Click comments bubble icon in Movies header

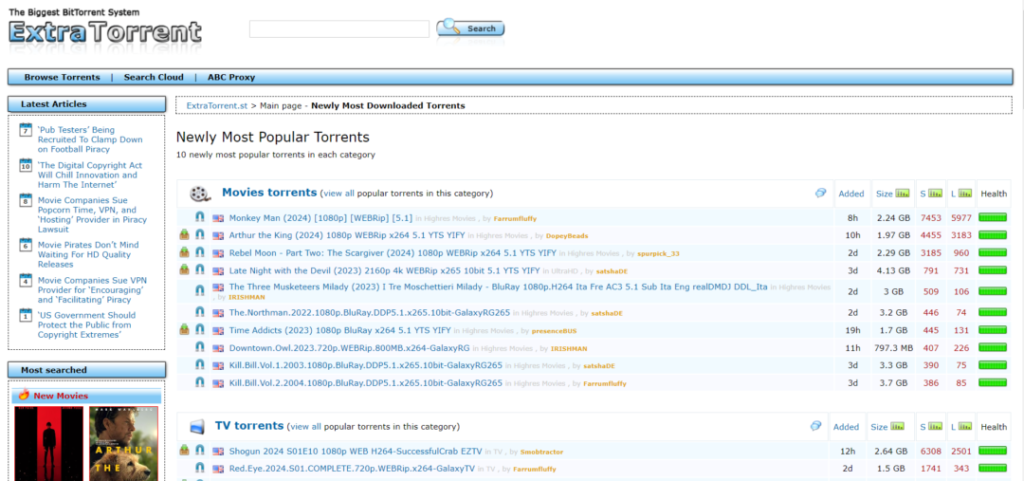pos(821,193)
